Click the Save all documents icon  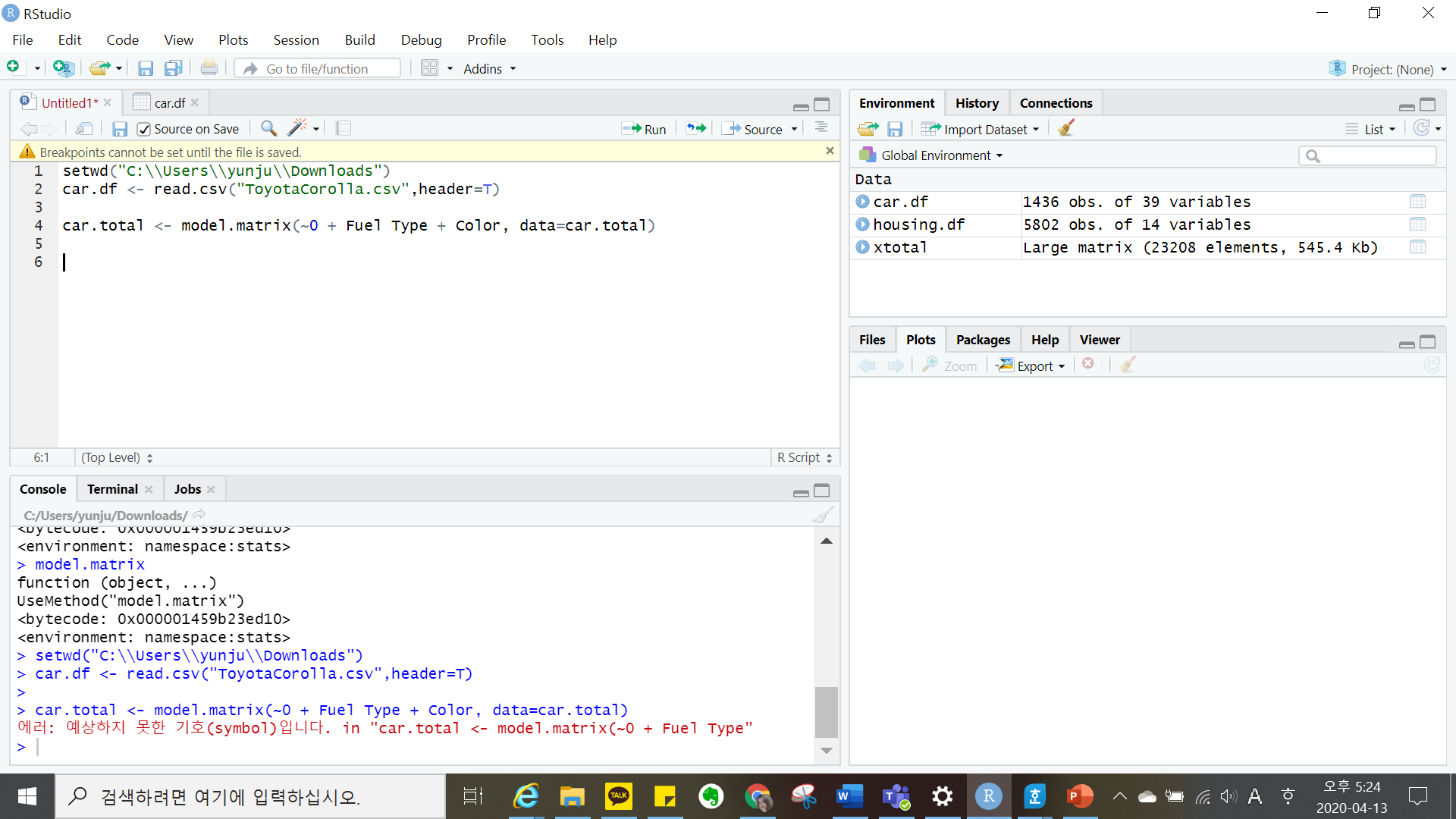[174, 68]
